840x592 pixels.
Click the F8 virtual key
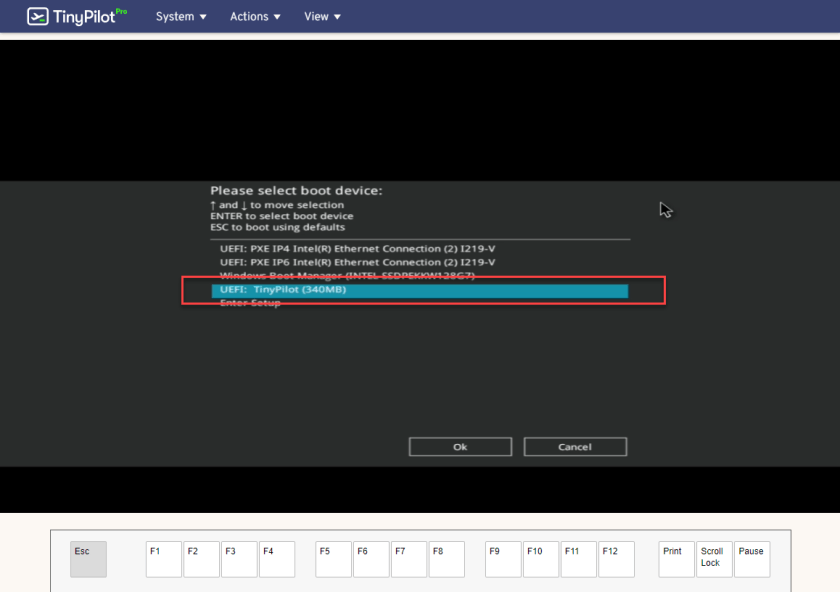[x=447, y=559]
